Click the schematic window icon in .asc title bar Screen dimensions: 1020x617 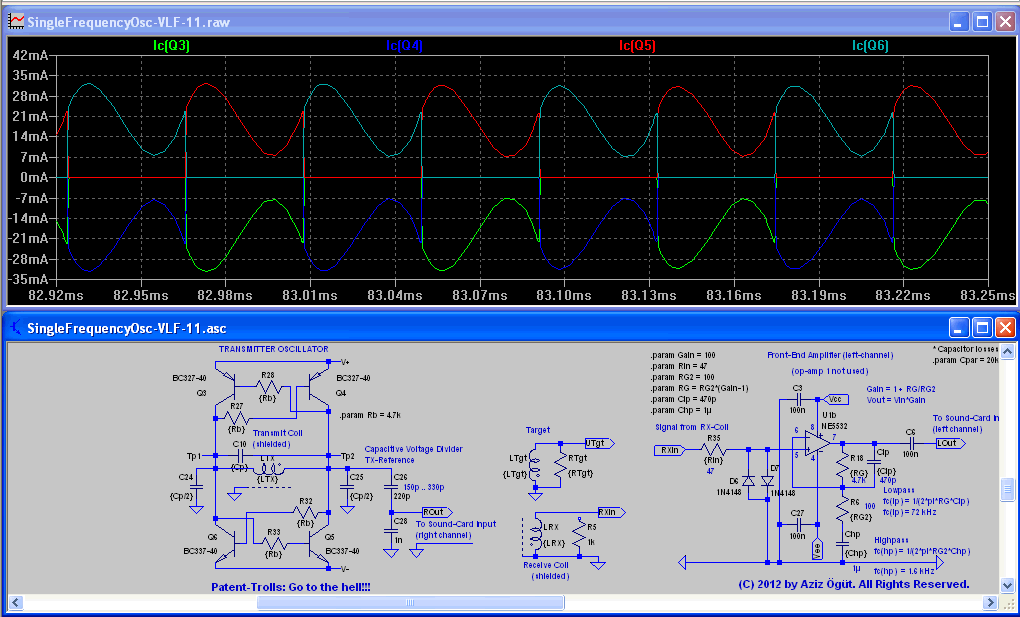pyautogui.click(x=17, y=327)
